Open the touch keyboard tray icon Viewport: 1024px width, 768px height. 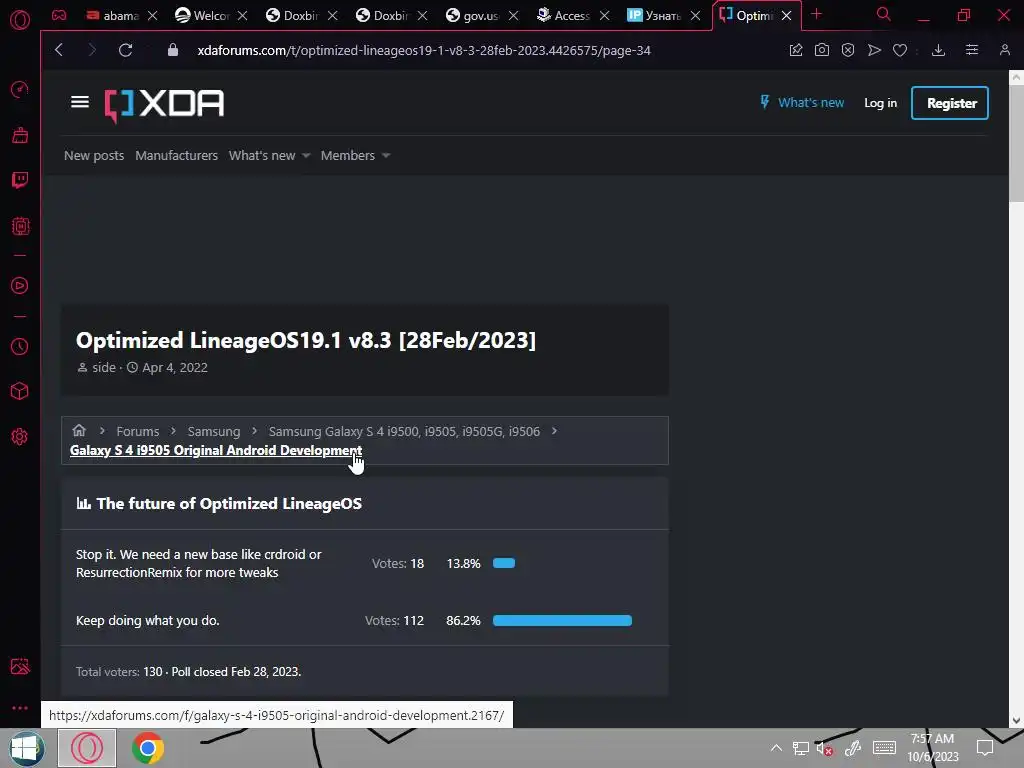[x=884, y=748]
